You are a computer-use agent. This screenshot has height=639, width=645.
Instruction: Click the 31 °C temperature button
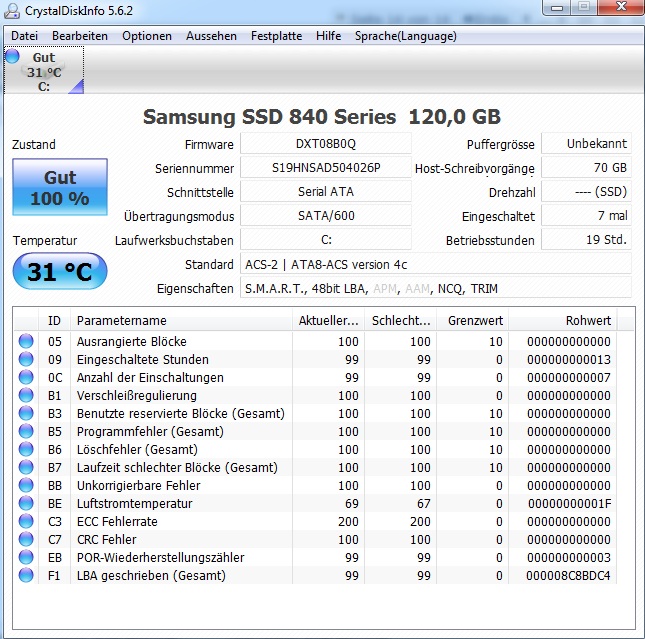(60, 272)
